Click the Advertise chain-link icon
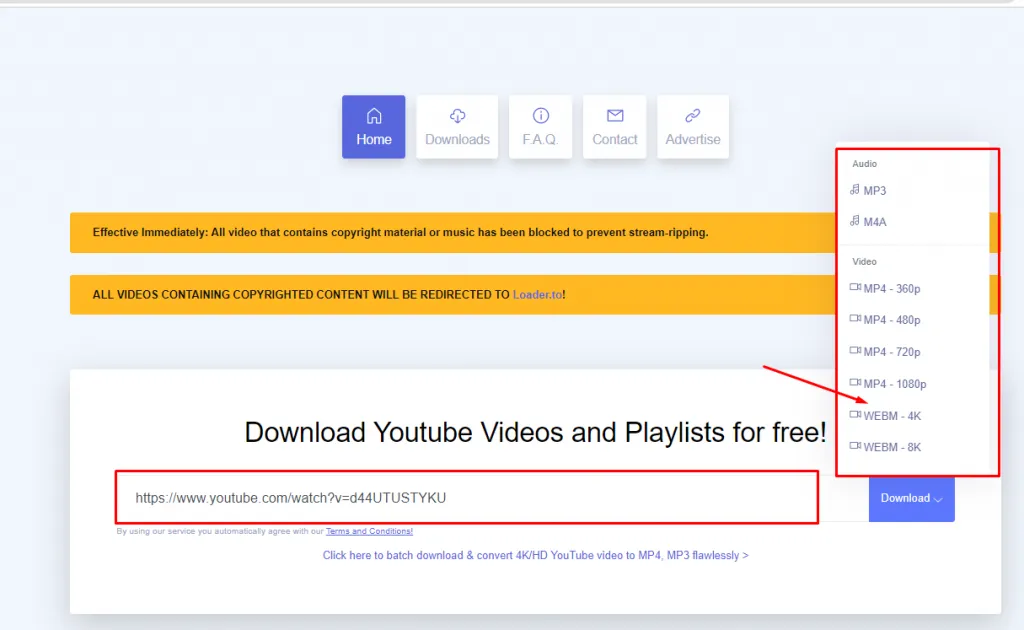This screenshot has height=630, width=1024. [693, 116]
